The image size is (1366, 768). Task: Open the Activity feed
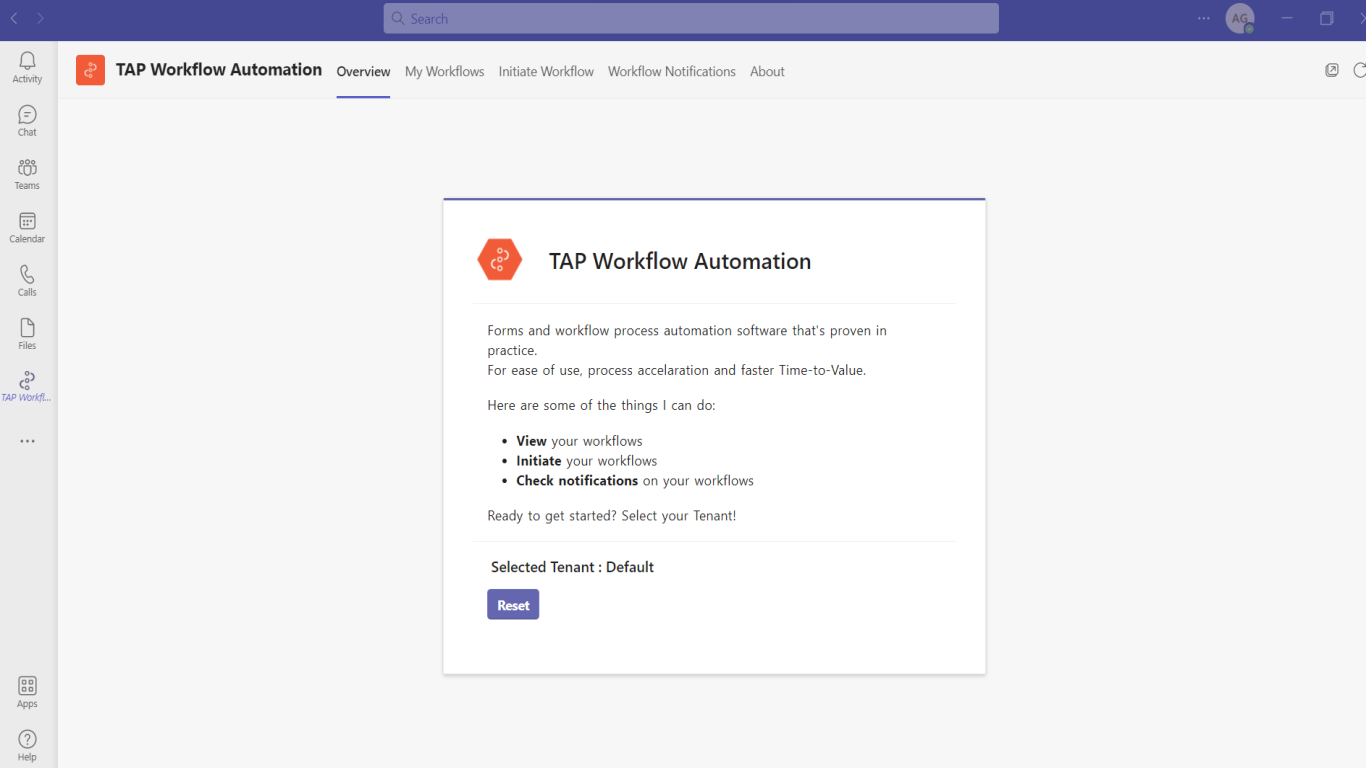pyautogui.click(x=27, y=67)
